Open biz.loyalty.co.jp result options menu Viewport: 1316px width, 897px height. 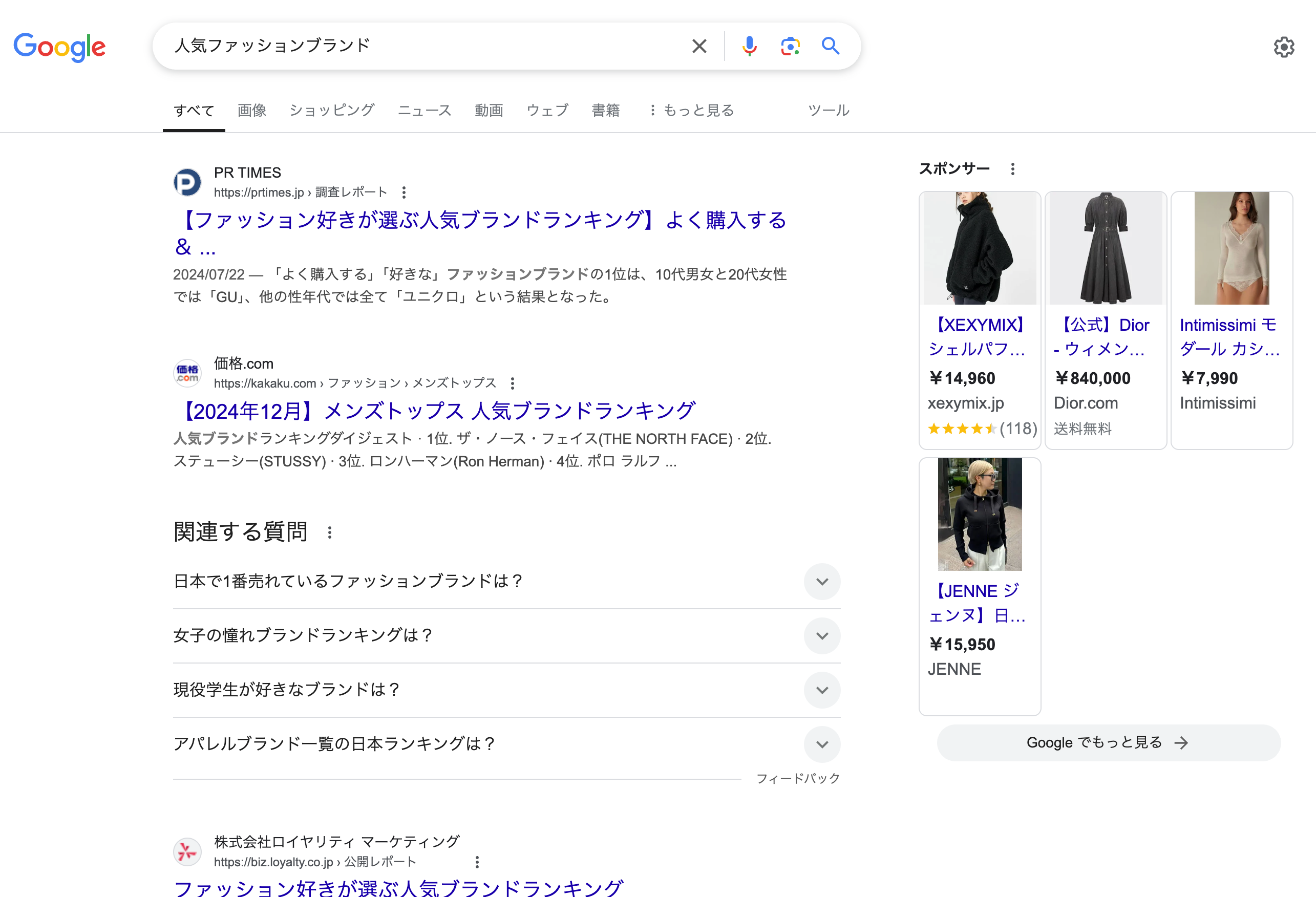click(477, 862)
